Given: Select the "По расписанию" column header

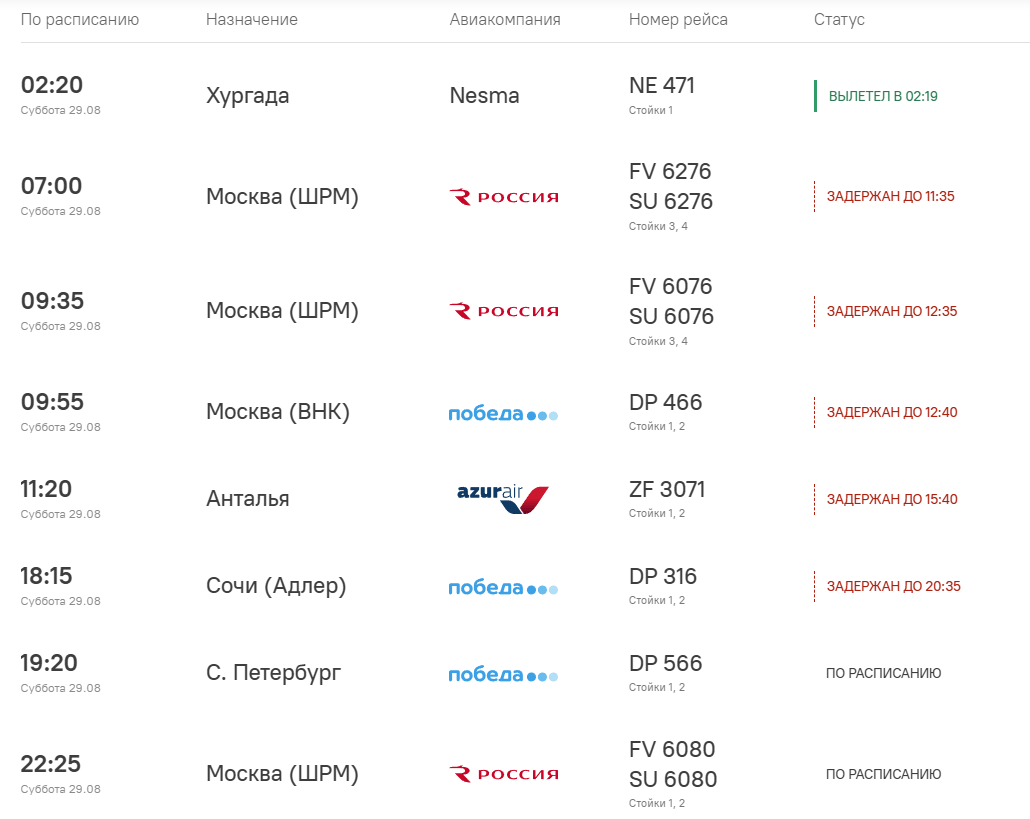Looking at the screenshot, I should click(79, 20).
